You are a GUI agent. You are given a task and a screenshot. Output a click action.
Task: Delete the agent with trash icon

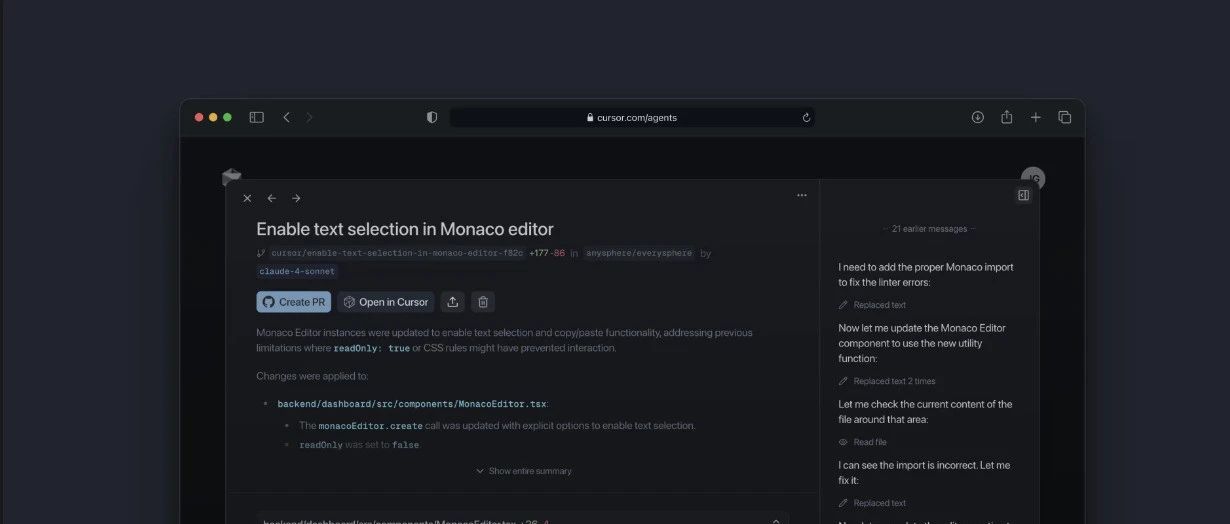[x=483, y=302]
